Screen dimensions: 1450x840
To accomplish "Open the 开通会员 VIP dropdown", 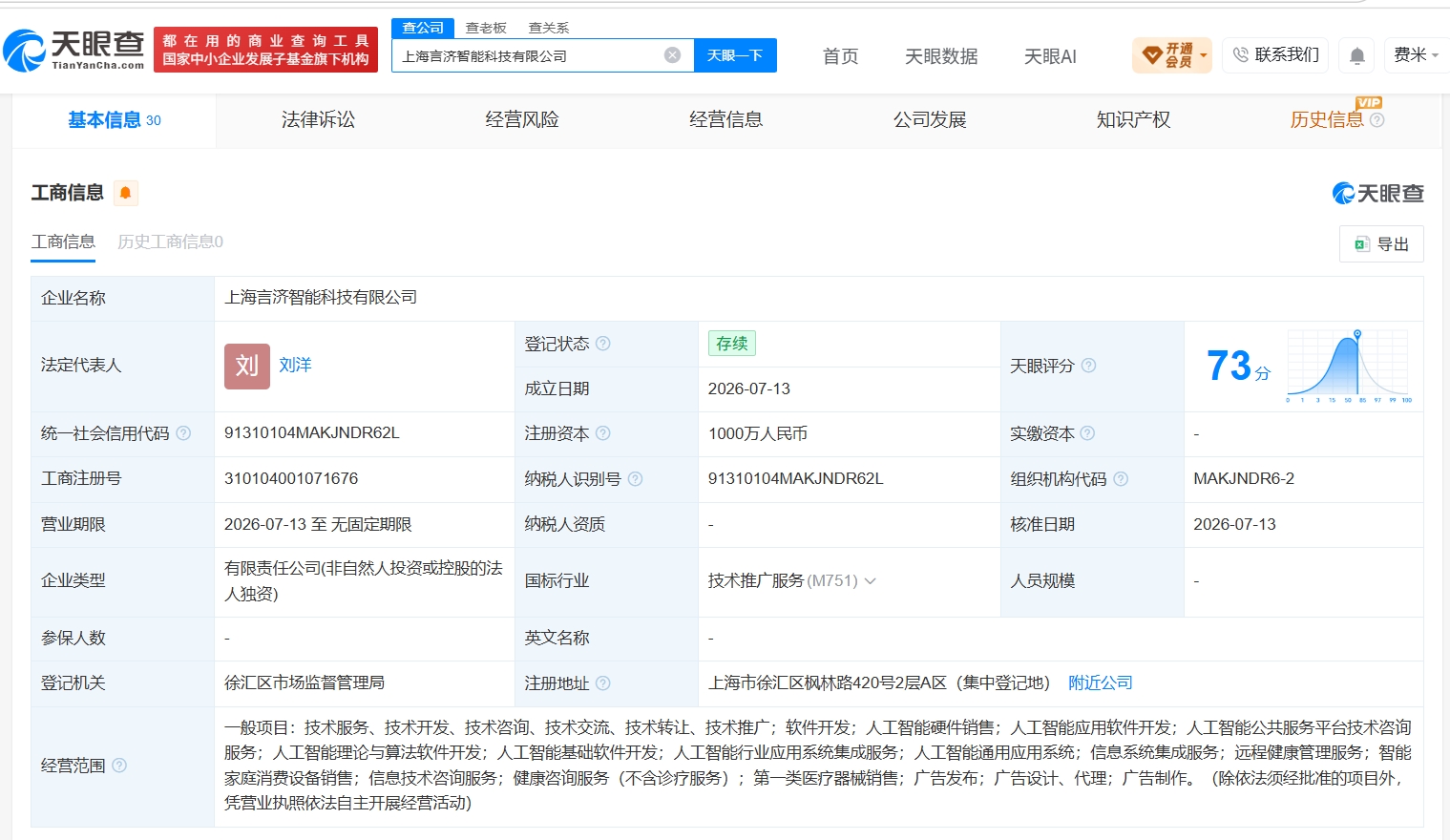I will [x=1171, y=55].
